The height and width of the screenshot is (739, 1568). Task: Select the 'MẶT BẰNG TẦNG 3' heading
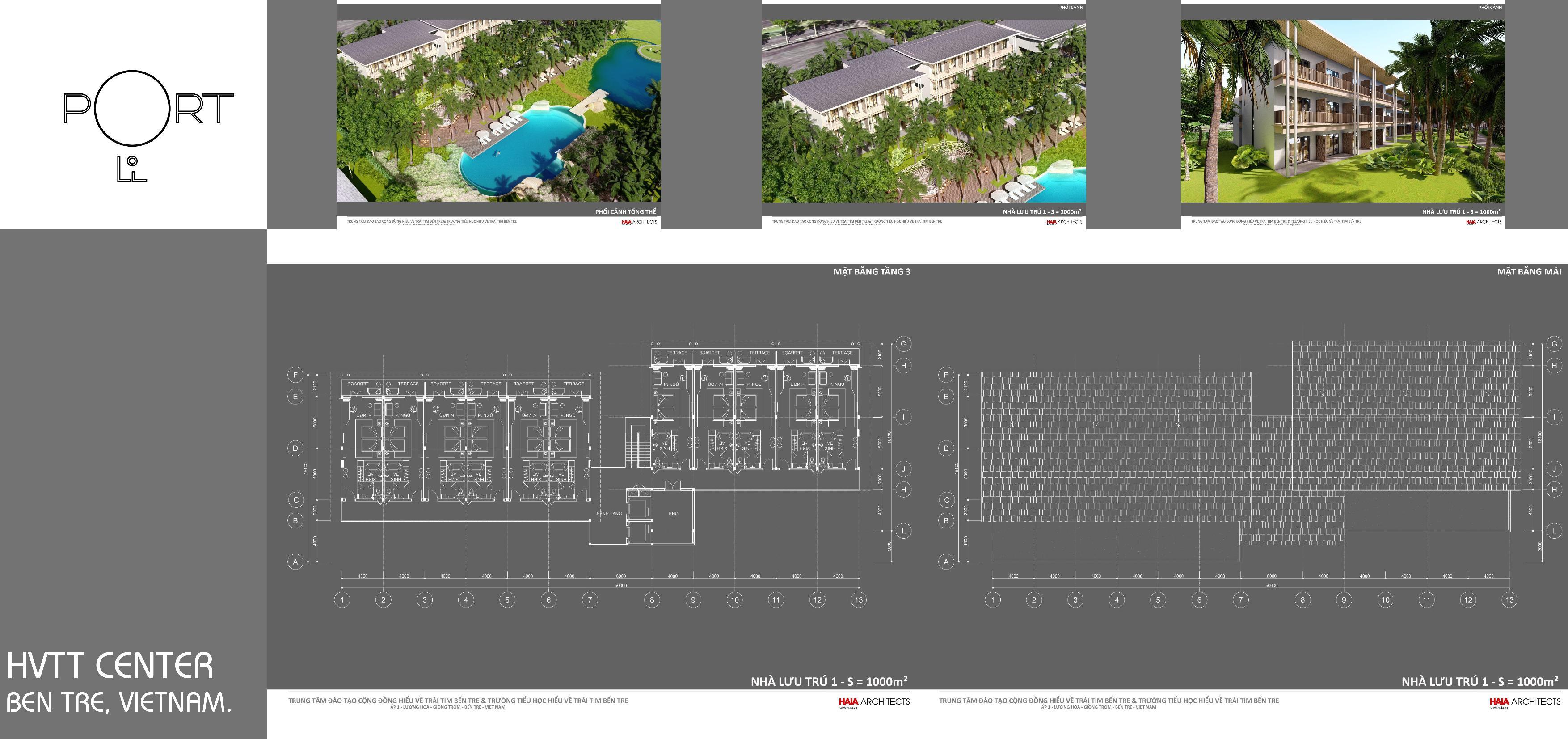coord(872,271)
